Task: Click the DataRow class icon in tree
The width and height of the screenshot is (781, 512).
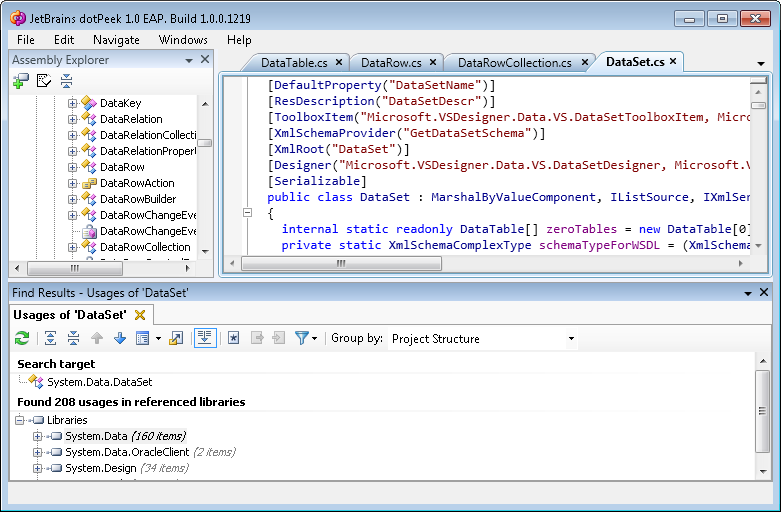Action: point(89,166)
